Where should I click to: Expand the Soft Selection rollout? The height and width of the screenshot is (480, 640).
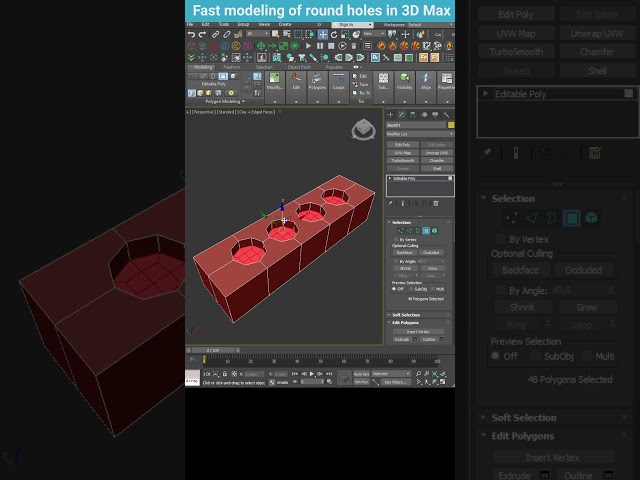pos(389,315)
